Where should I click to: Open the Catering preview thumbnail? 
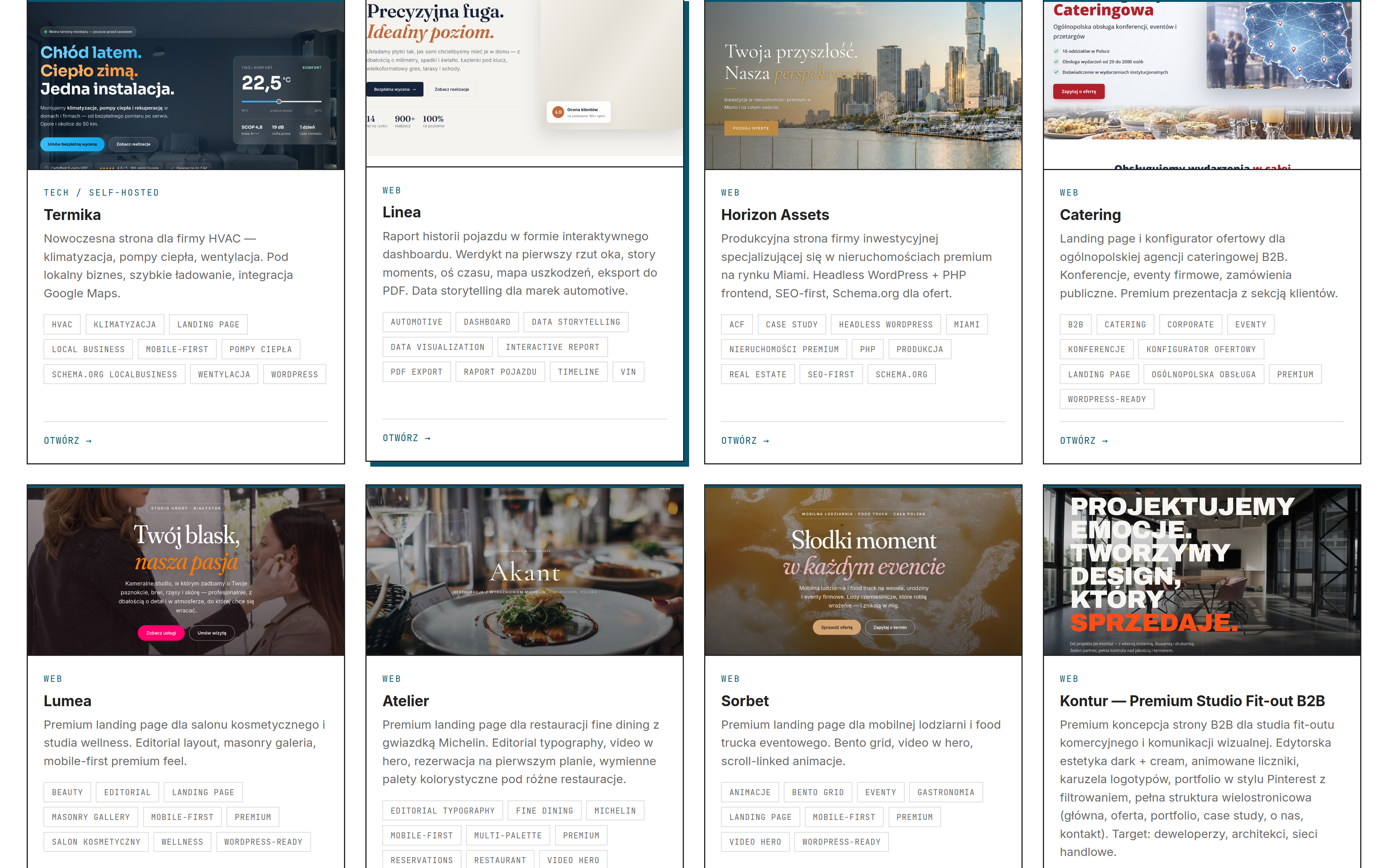1202,85
